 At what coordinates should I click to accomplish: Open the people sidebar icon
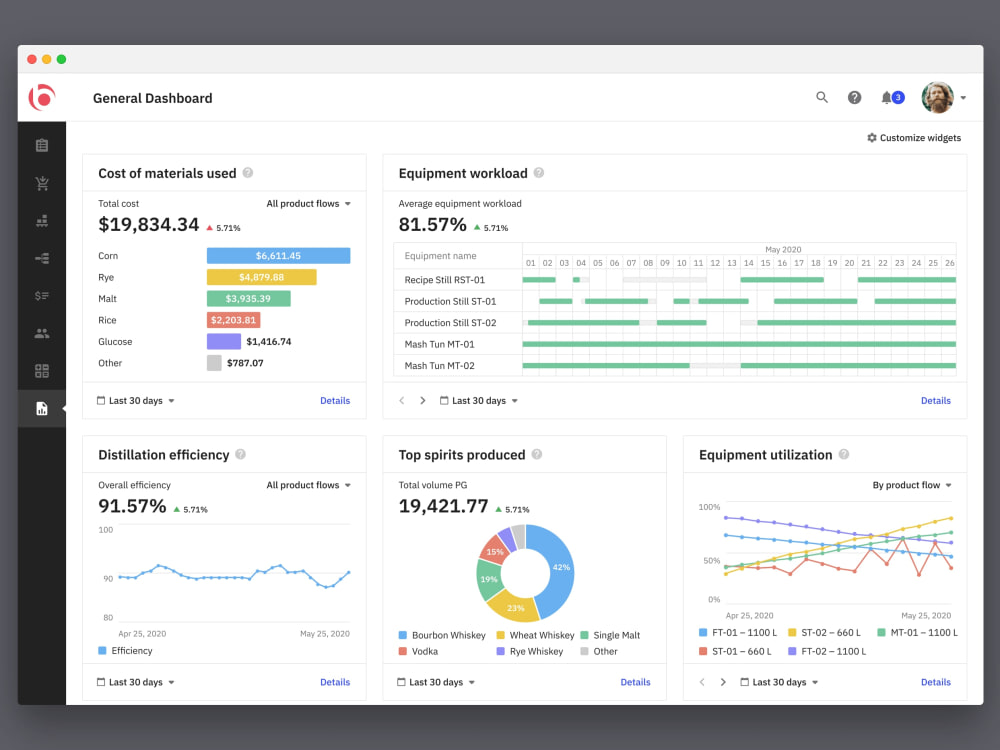pyautogui.click(x=42, y=333)
